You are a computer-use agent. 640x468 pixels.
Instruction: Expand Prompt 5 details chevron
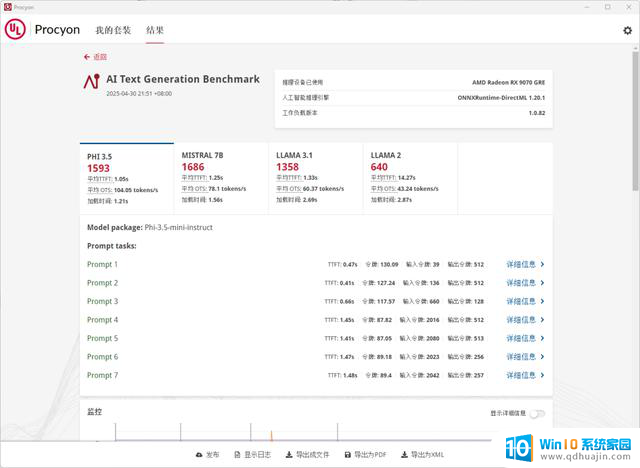pos(542,338)
